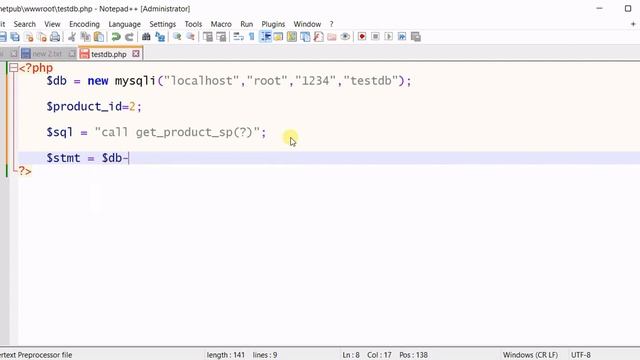Viewport: 640px width, 360px height.
Task: Open the Function List toolbar icon
Action: pyautogui.click(x=318, y=37)
